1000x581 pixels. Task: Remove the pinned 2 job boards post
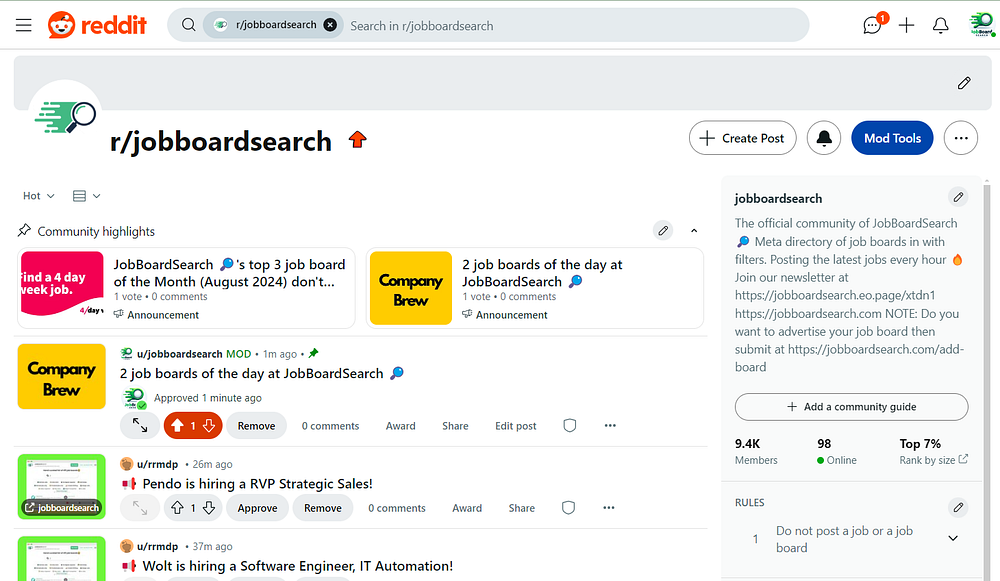[256, 425]
